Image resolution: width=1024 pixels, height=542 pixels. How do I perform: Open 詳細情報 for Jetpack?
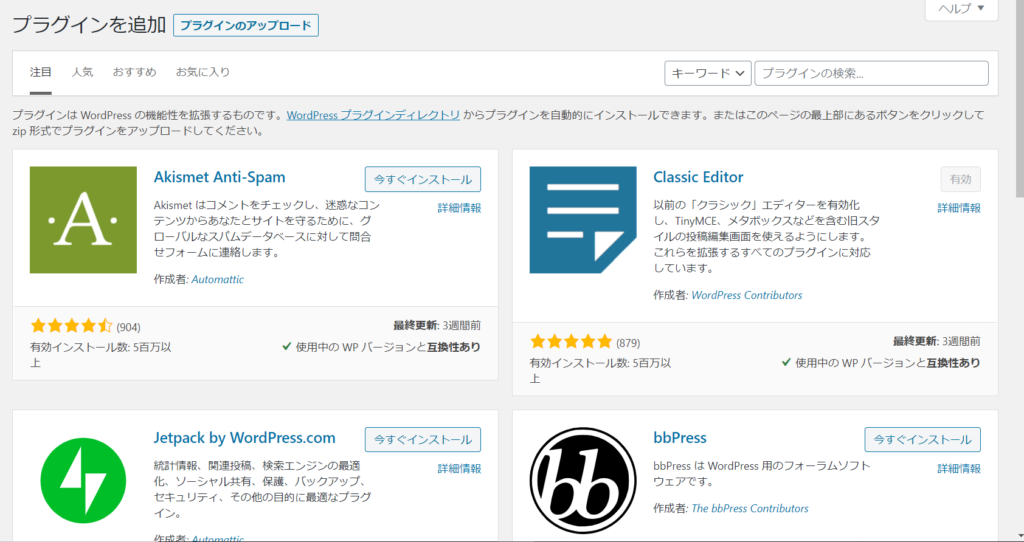click(x=459, y=468)
